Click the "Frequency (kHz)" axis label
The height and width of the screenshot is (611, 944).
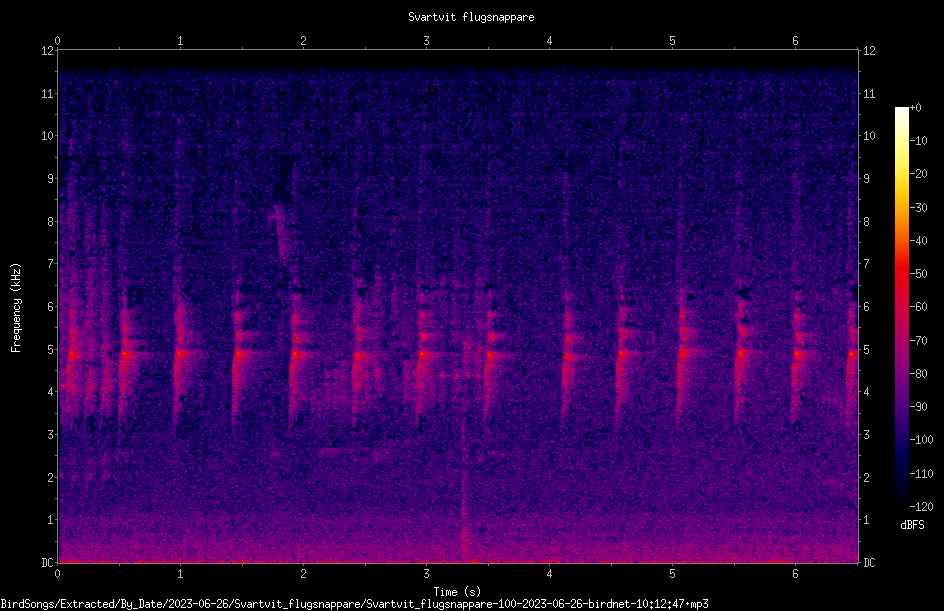16,307
